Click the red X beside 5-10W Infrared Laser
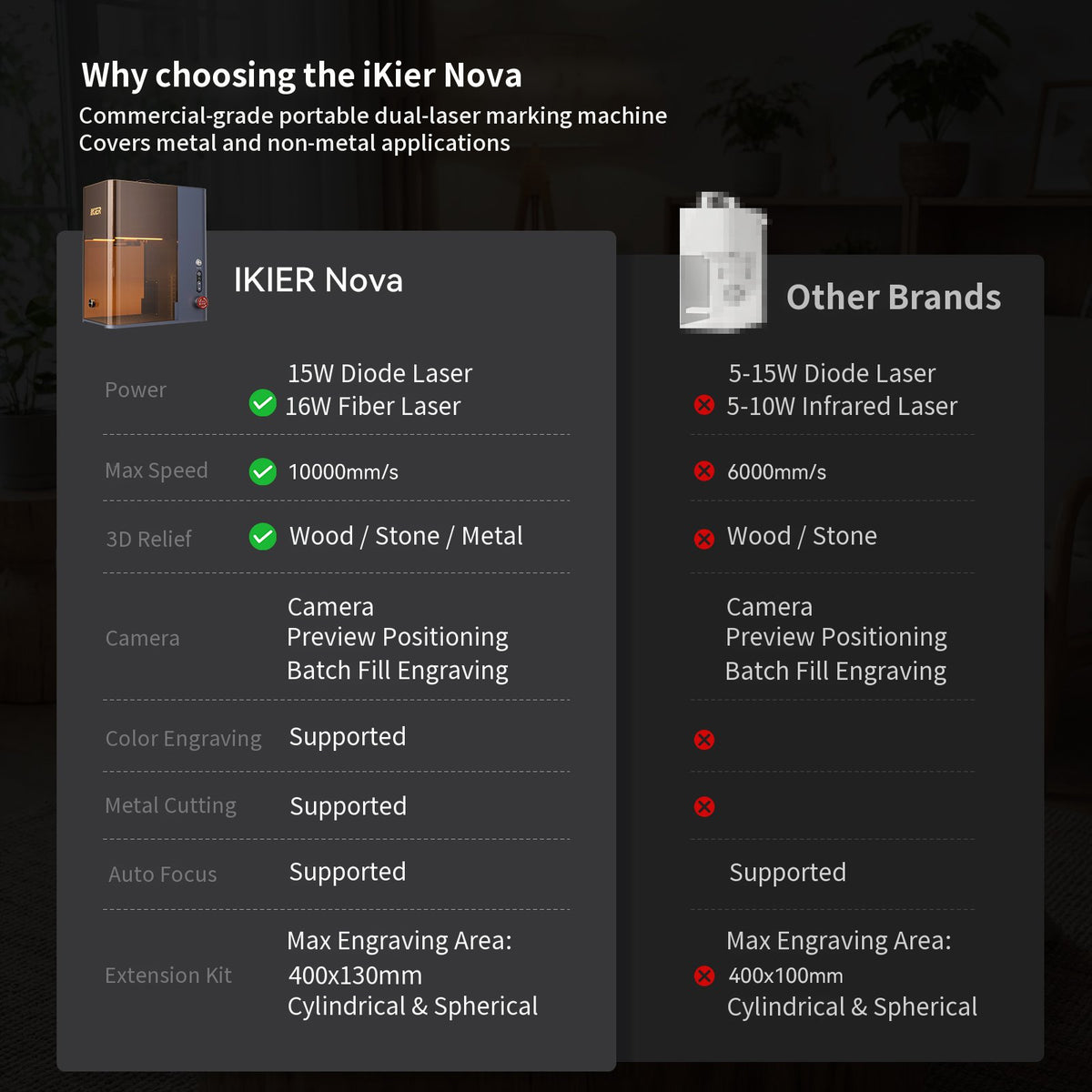The height and width of the screenshot is (1092, 1092). [x=704, y=405]
